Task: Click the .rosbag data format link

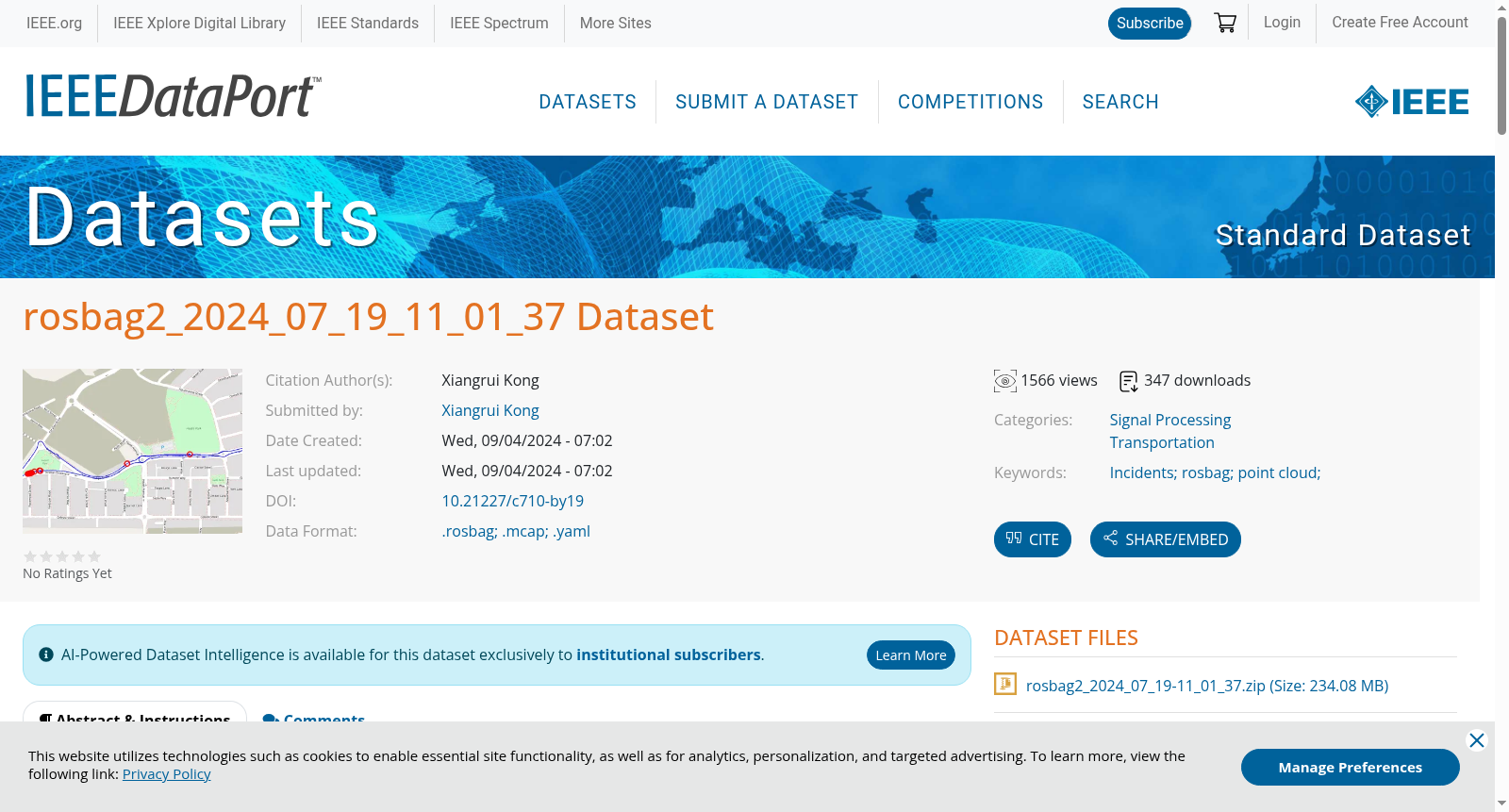Action: (469, 532)
